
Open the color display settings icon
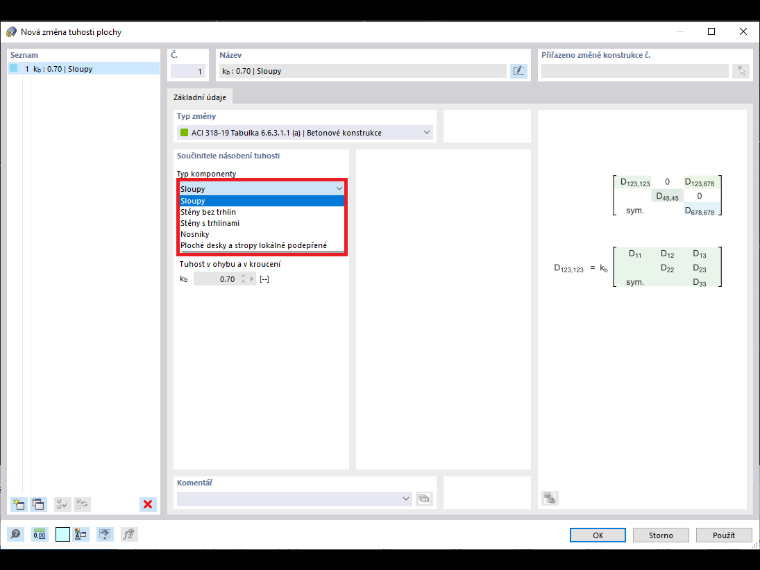[x=81, y=535]
